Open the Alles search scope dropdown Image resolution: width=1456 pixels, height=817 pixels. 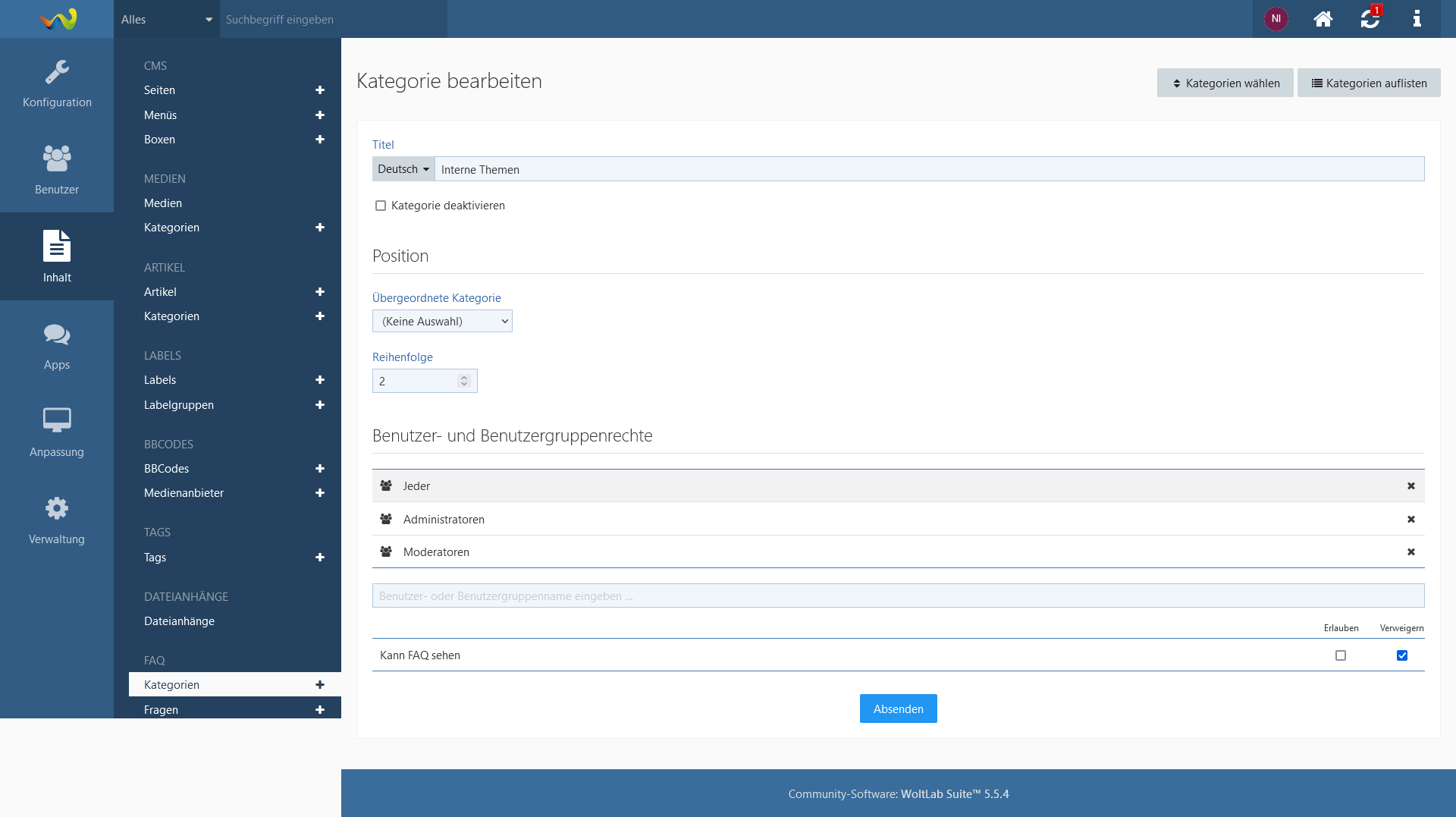point(167,20)
